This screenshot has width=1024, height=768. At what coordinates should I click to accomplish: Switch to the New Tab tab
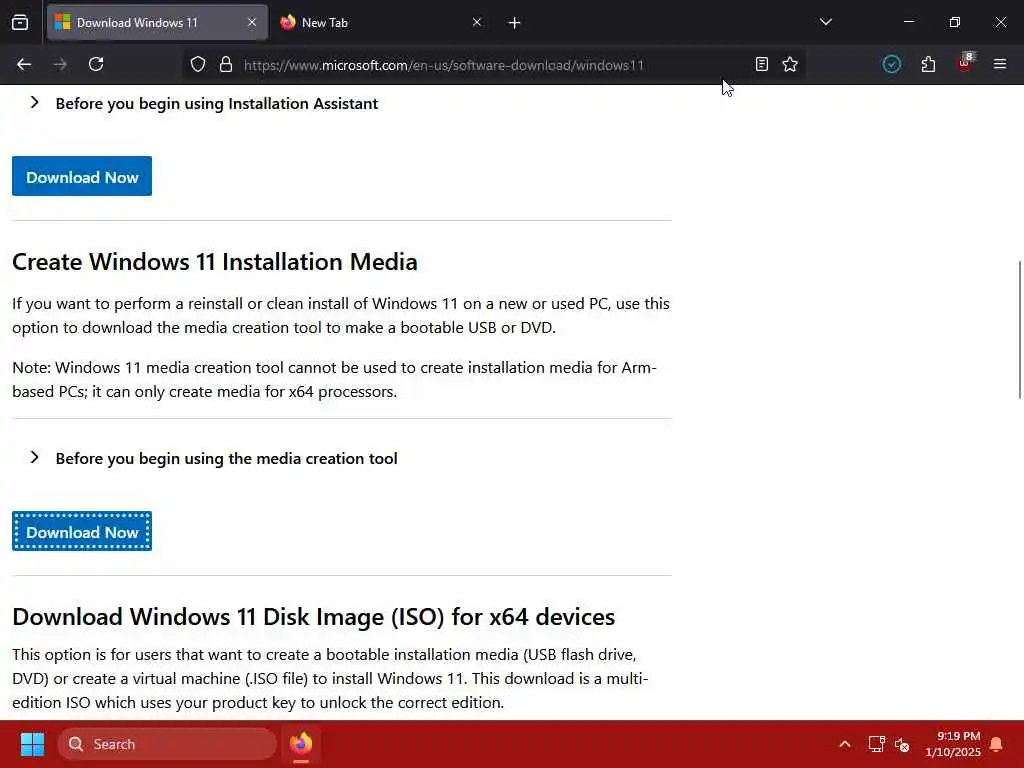pyautogui.click(x=382, y=23)
